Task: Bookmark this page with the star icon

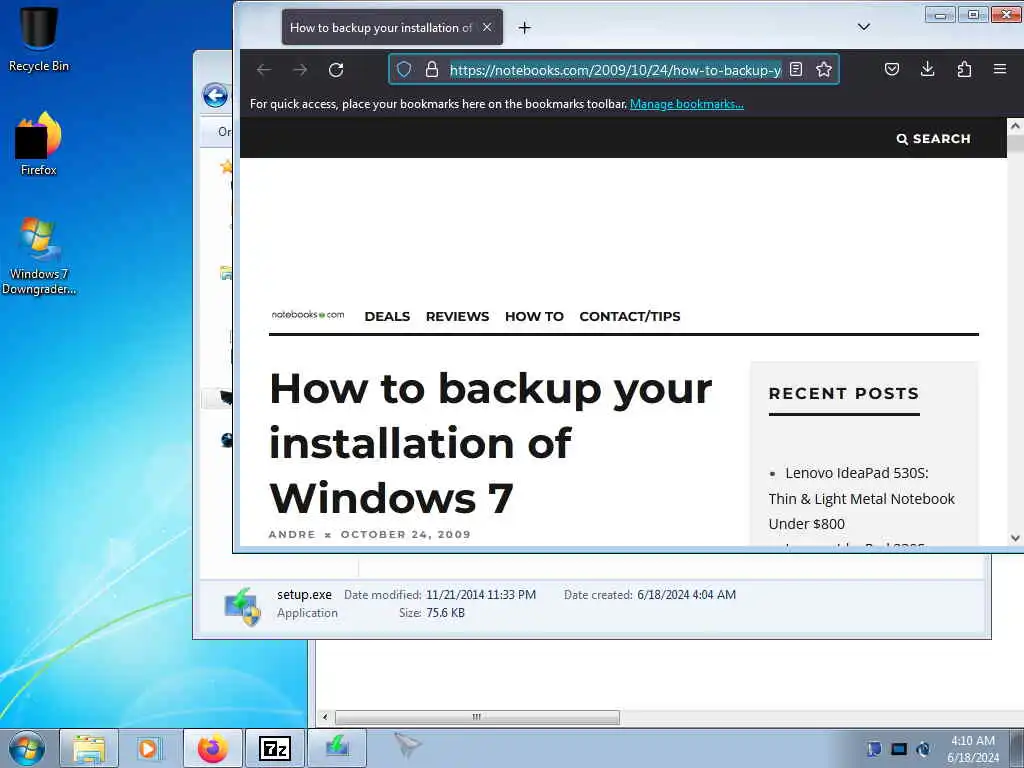Action: tap(824, 69)
